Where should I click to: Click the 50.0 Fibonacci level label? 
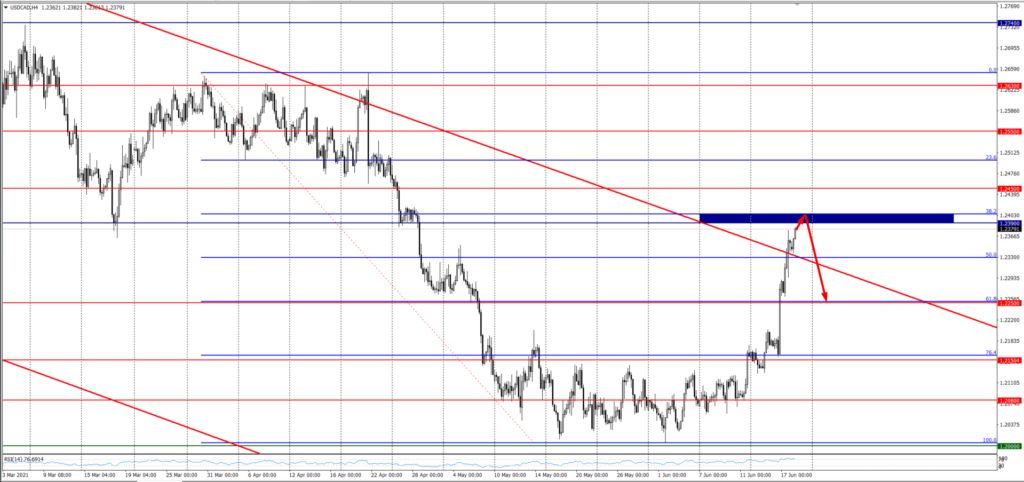click(x=989, y=255)
